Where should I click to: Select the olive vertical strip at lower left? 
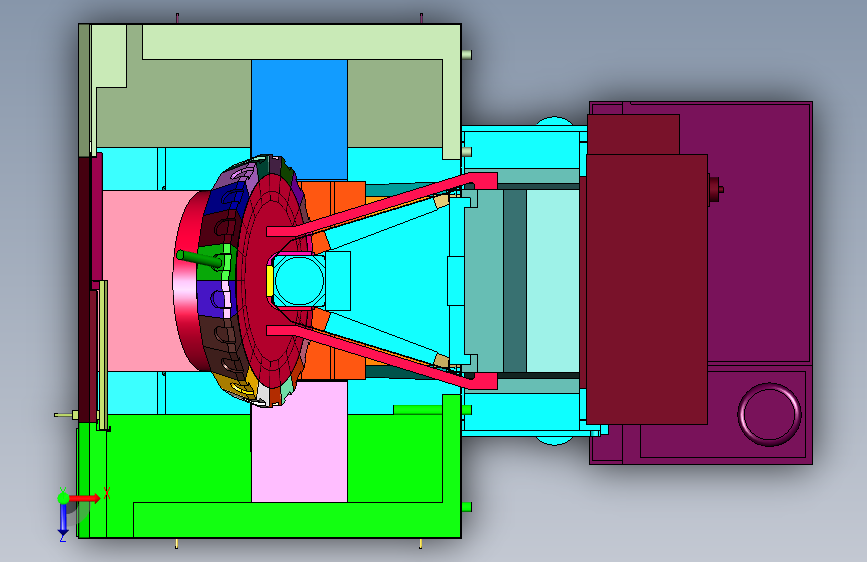pos(103,355)
